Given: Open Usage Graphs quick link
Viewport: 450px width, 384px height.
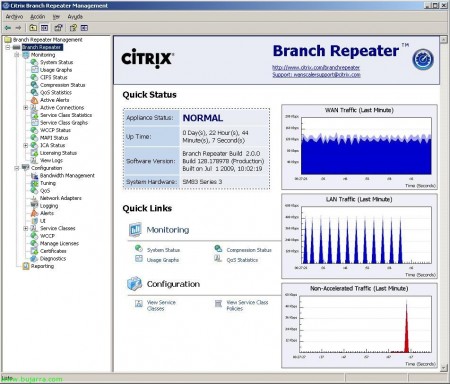Looking at the screenshot, I should tap(163, 260).
